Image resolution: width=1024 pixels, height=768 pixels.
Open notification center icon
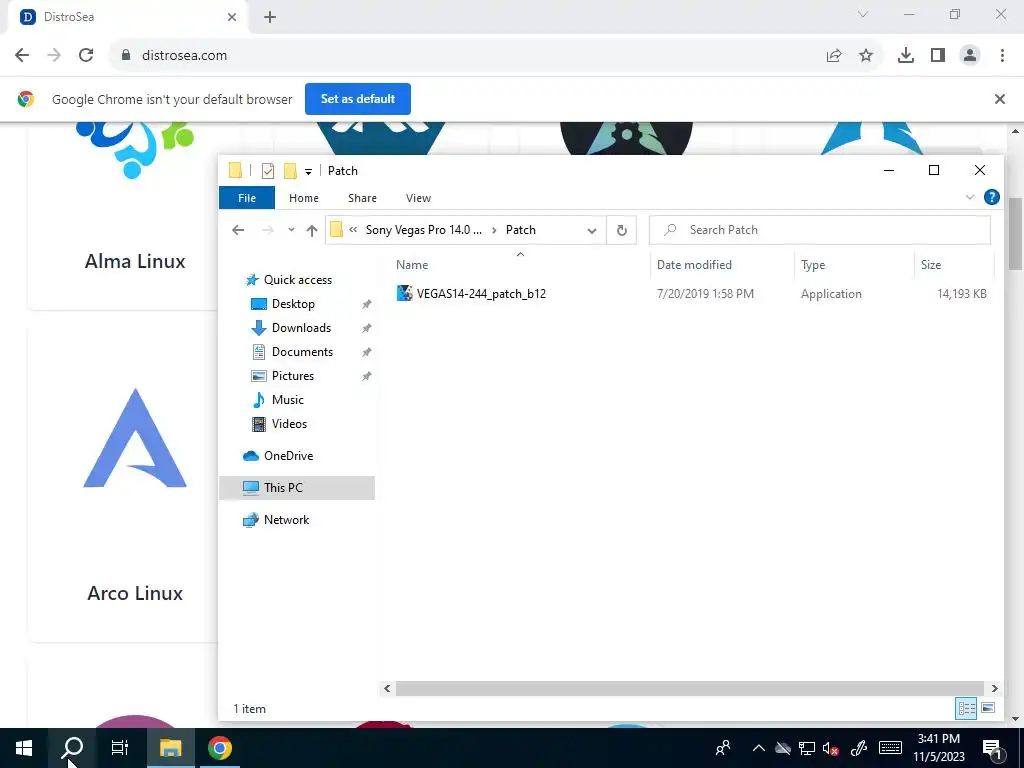tap(992, 748)
